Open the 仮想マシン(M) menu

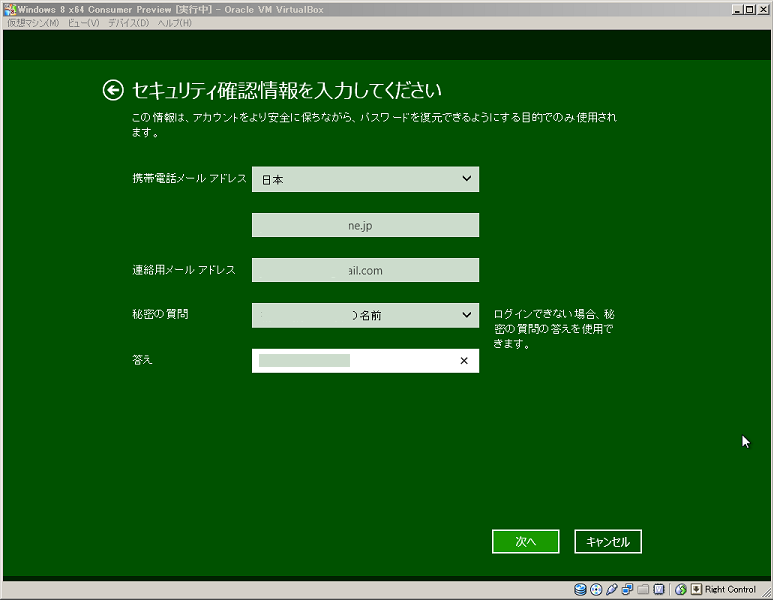33,22
